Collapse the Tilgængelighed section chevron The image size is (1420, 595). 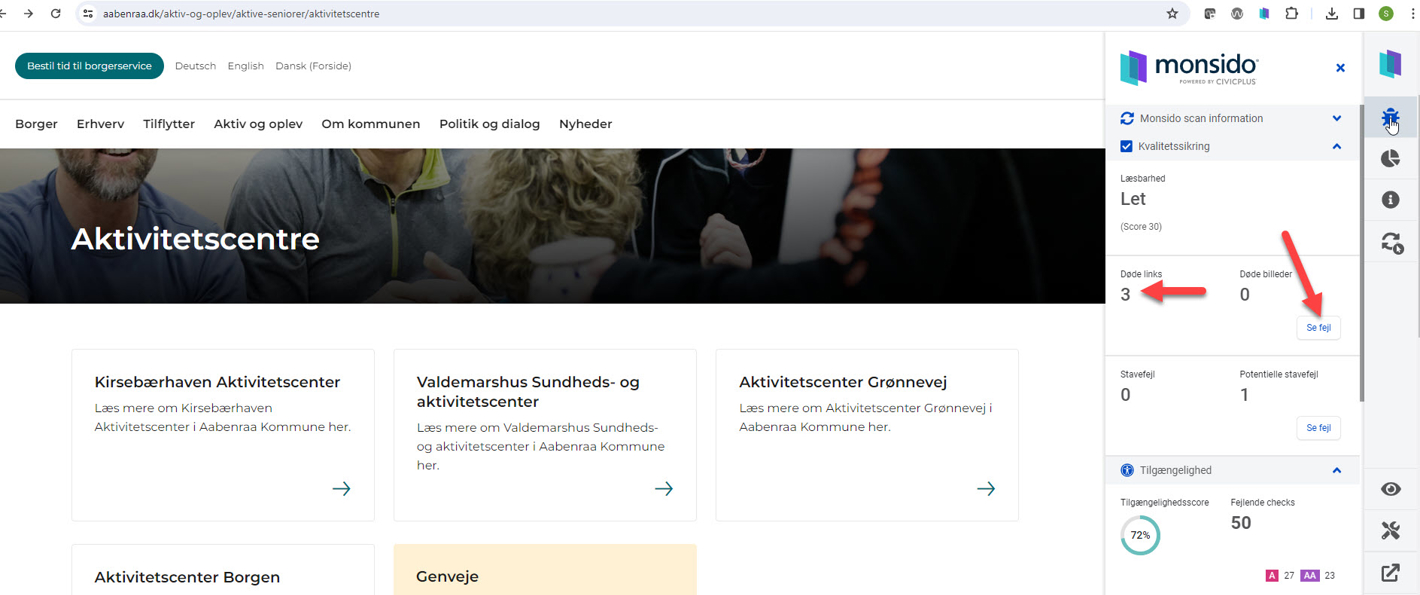coord(1336,470)
